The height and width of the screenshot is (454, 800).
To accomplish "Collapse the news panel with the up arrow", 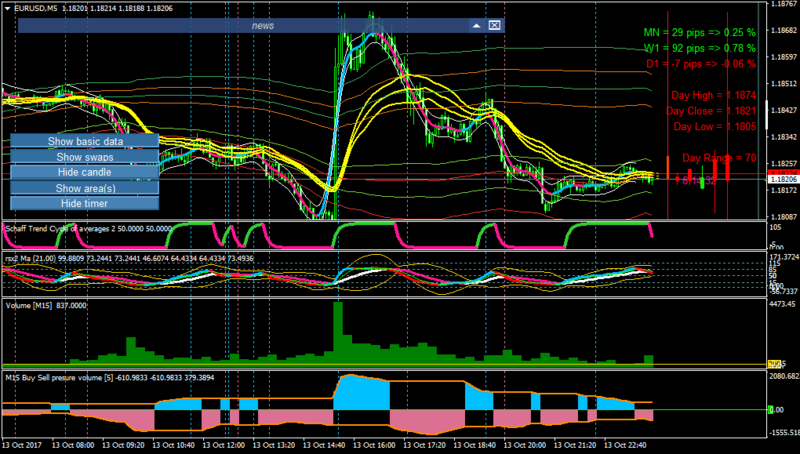I will point(476,26).
